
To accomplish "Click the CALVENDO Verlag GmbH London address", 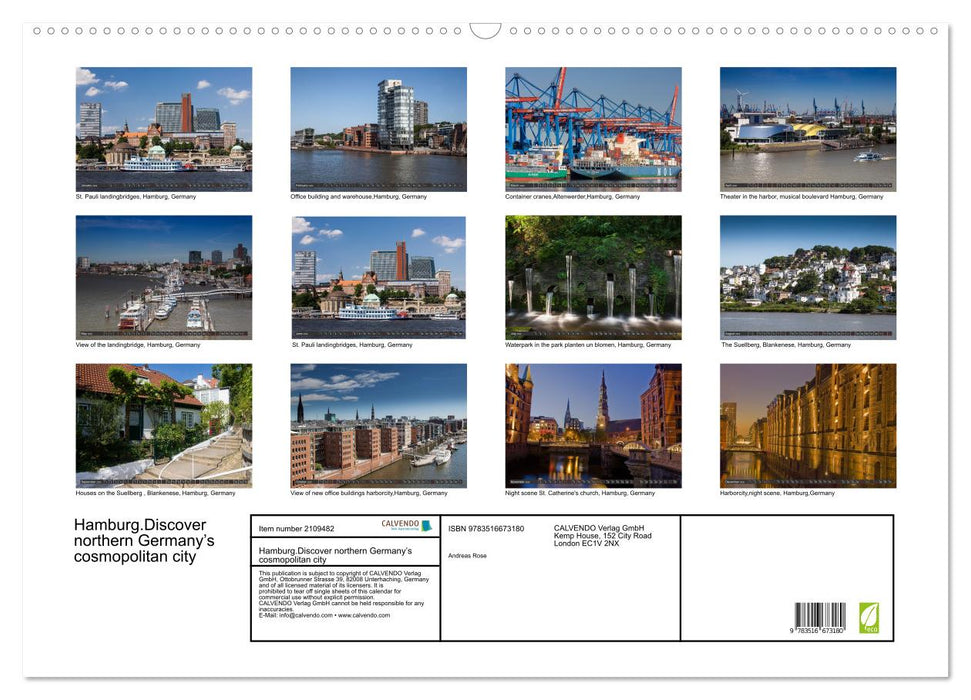I will 600,531.
